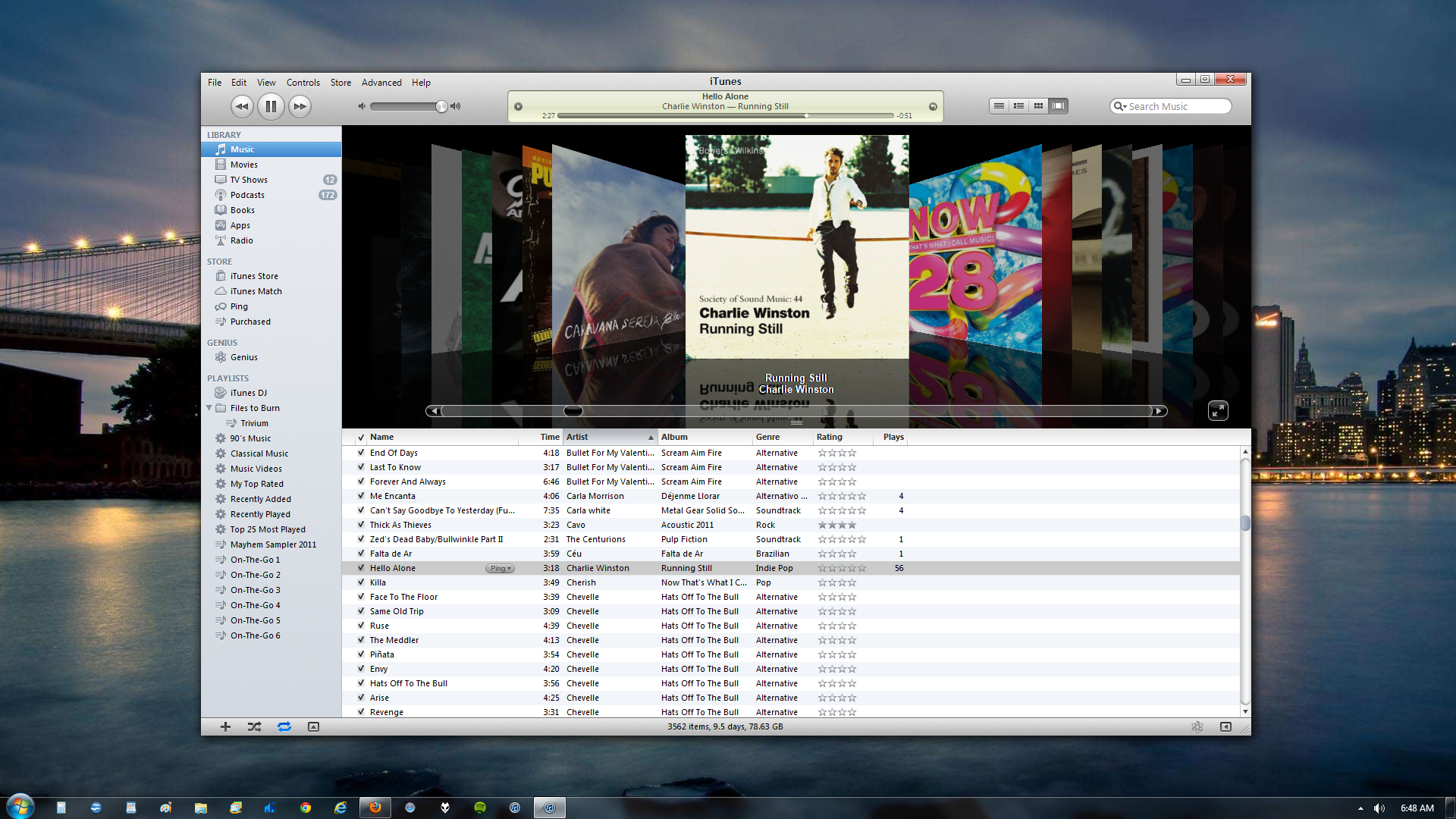1456x819 pixels.
Task: Click song list scroll up arrow
Action: point(1245,452)
